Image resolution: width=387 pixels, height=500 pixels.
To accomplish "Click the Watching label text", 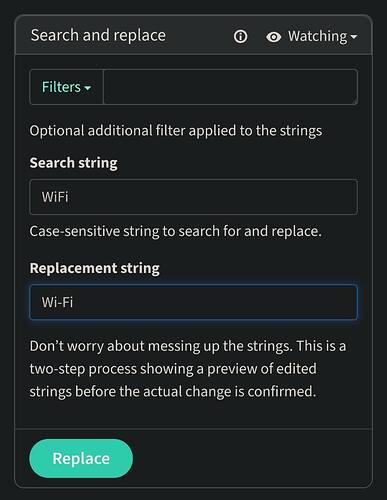I will [318, 36].
